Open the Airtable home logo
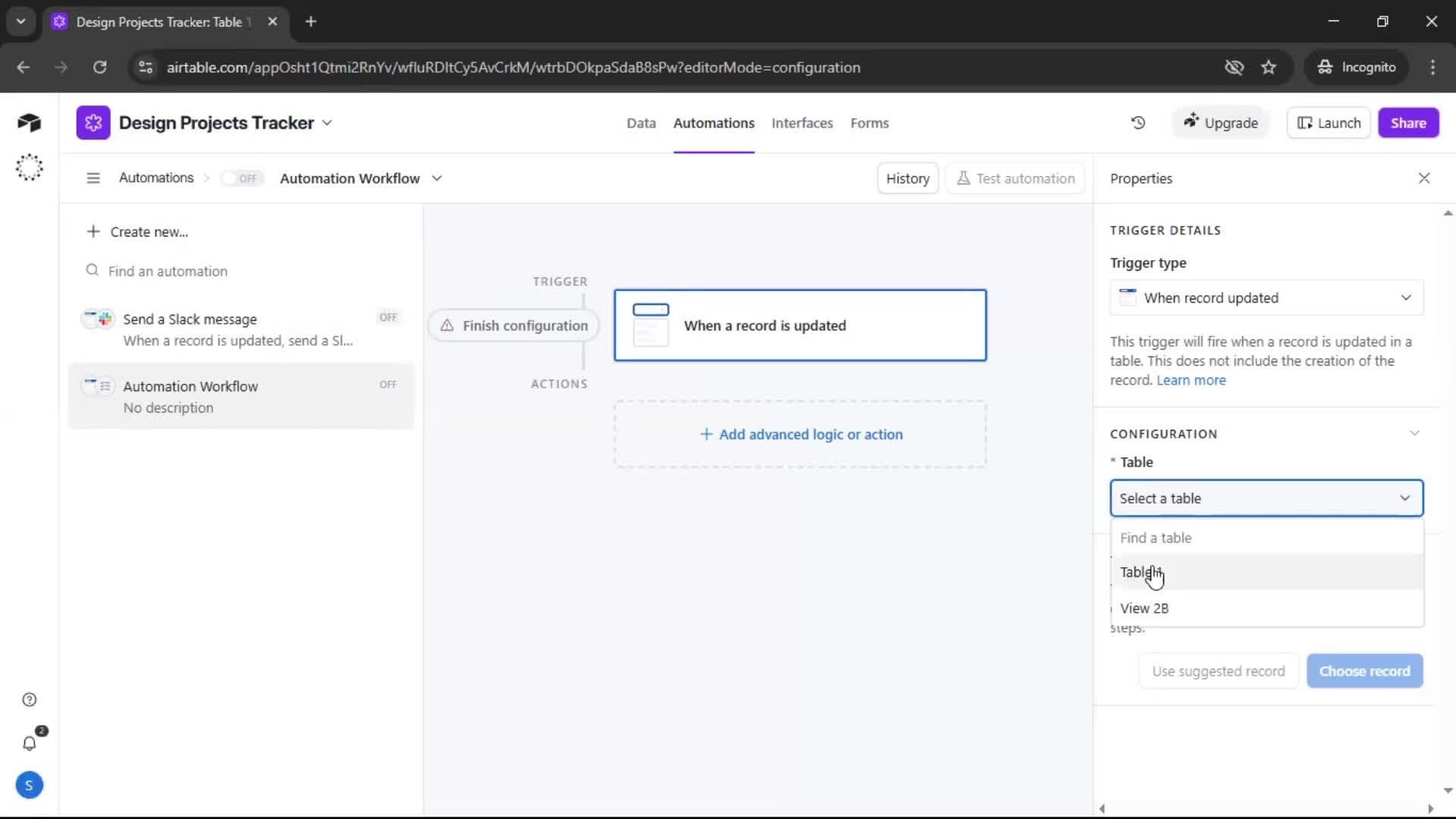This screenshot has width=1456, height=819. point(29,122)
